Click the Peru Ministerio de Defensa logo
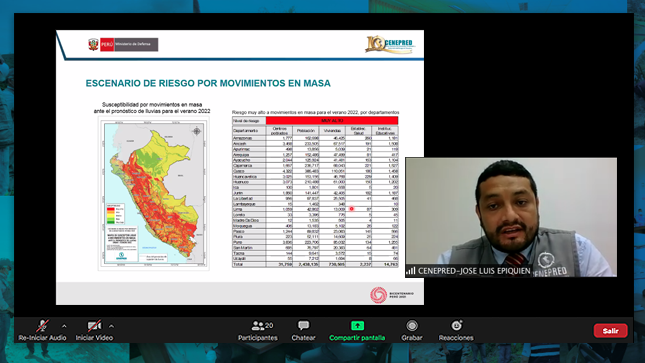 pos(123,44)
